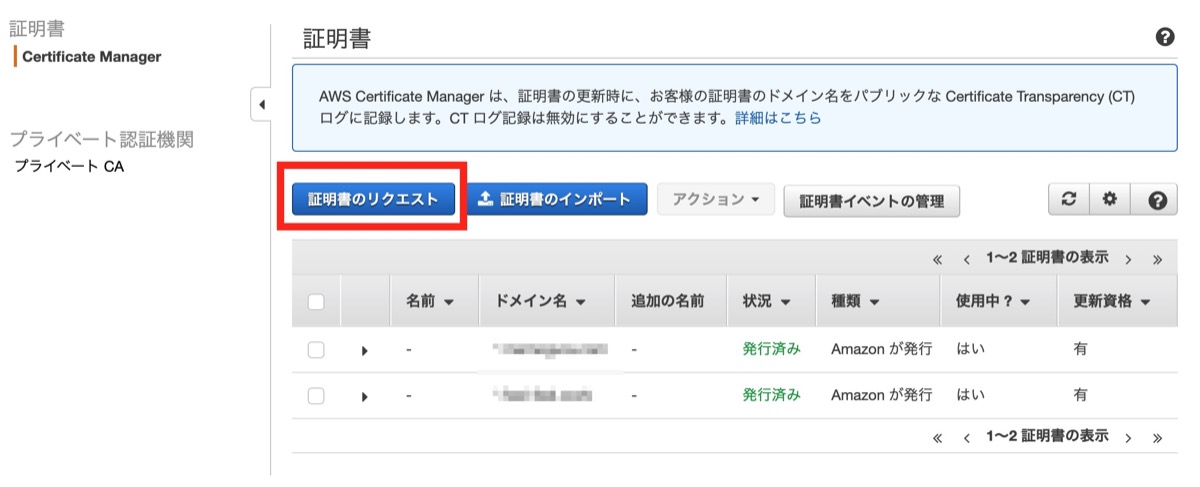Open the アクション dropdown
Image resolution: width=1200 pixels, height=487 pixels.
pos(716,199)
